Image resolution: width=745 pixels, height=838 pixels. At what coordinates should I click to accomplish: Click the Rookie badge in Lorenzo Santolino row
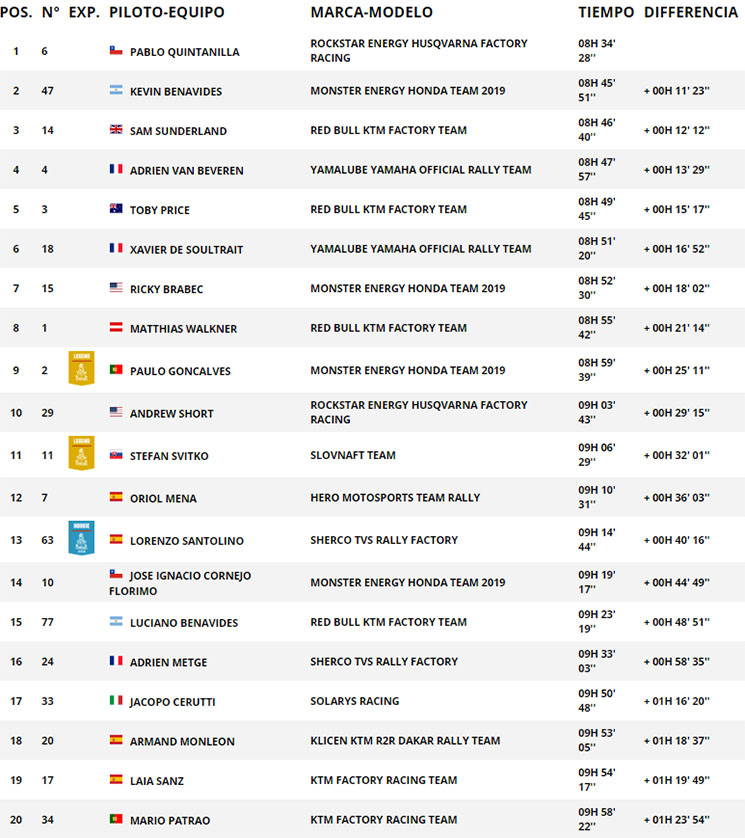tap(81, 538)
